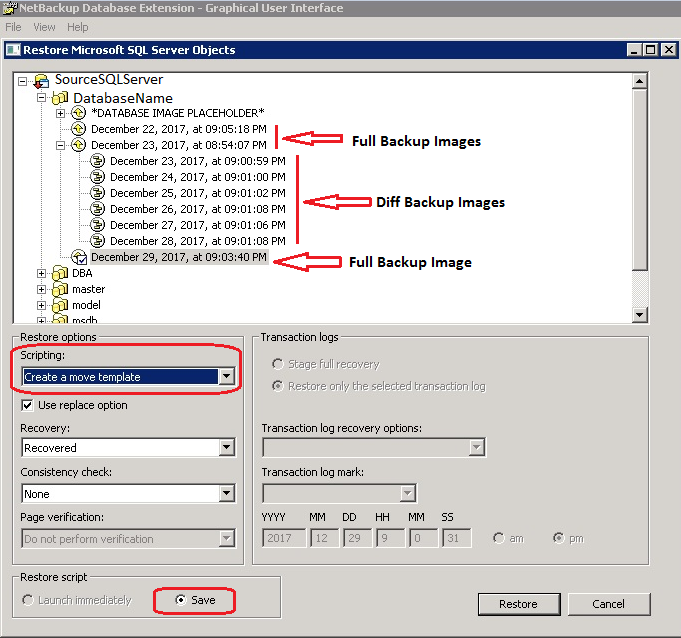The height and width of the screenshot is (638, 681).
Task: Expand the DBA database node
Action: (41, 274)
